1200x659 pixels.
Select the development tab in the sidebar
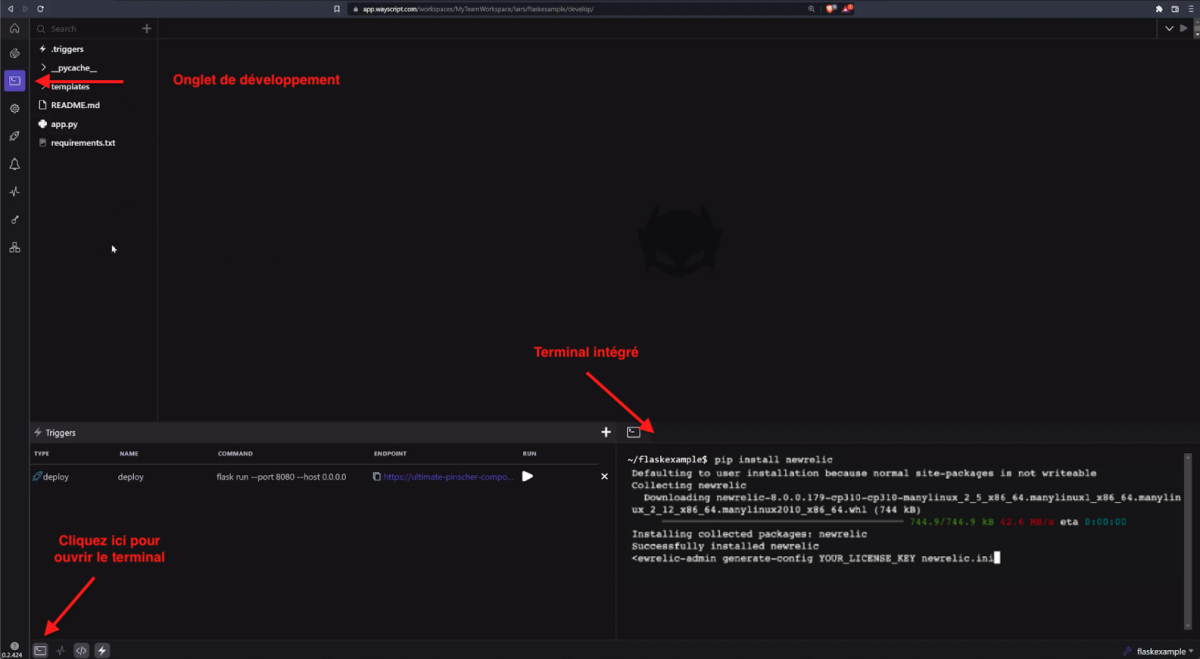click(x=14, y=80)
